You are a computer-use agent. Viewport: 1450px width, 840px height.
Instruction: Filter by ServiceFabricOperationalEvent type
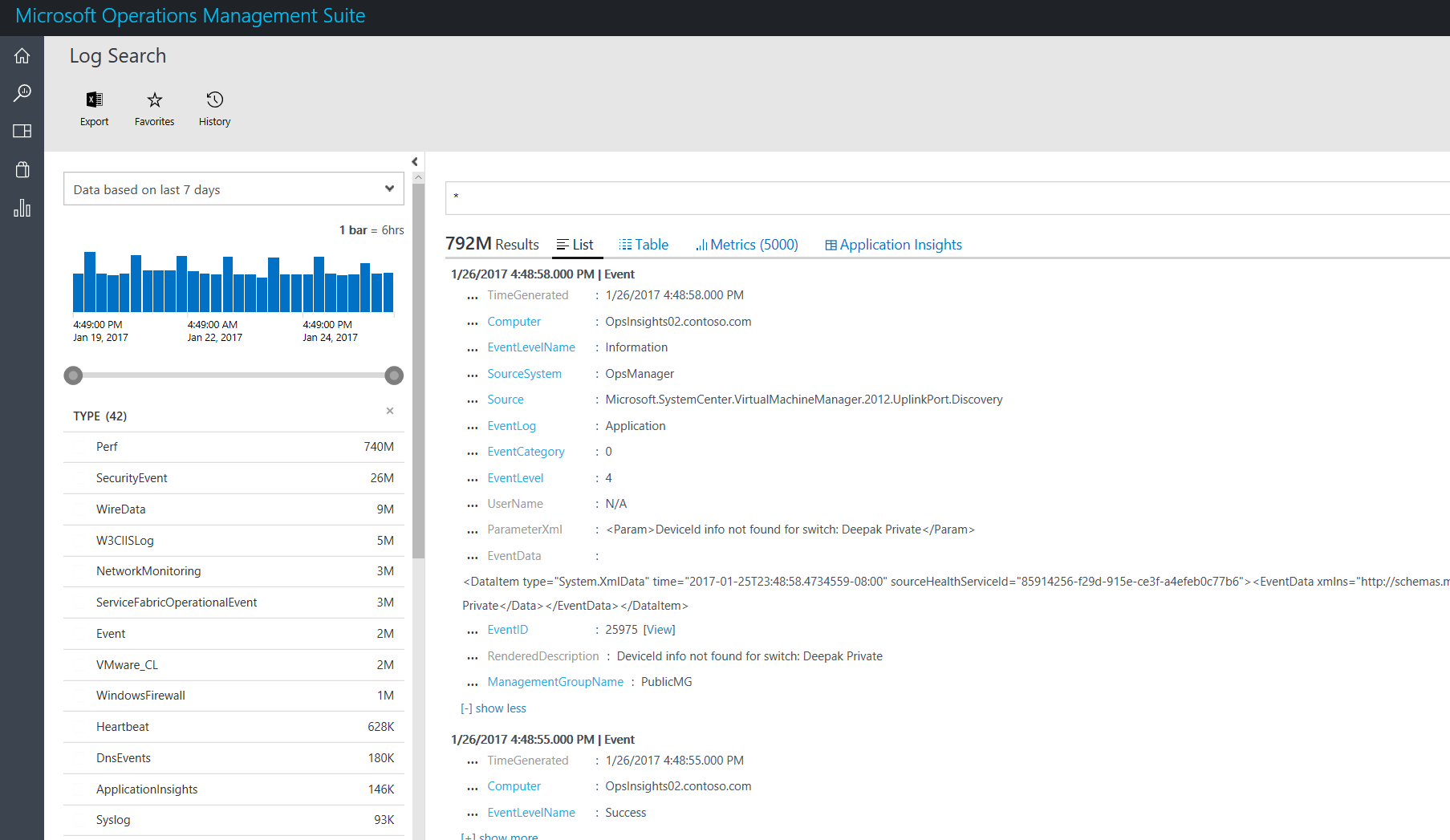point(234,603)
